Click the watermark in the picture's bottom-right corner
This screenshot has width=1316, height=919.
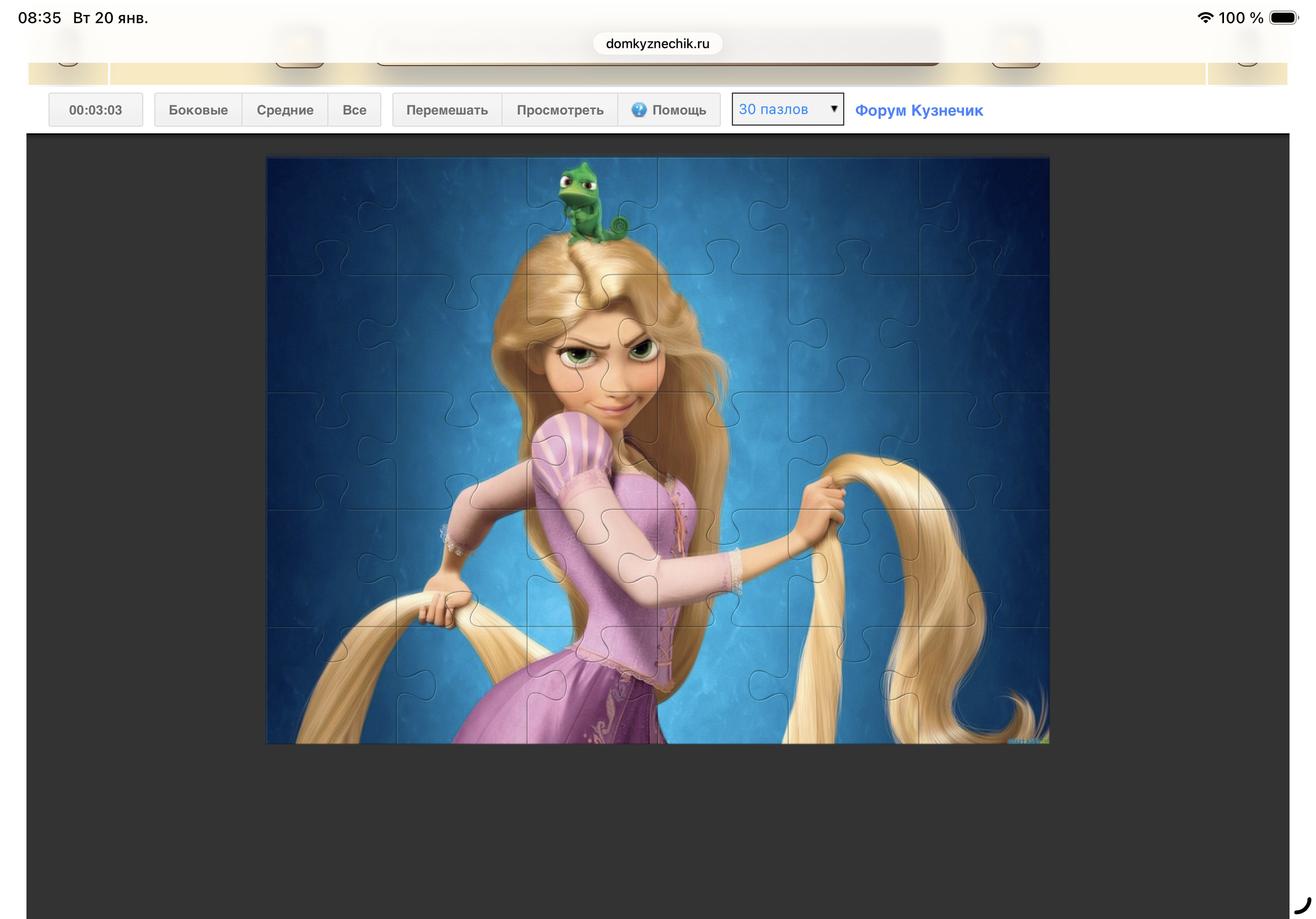pyautogui.click(x=1028, y=741)
